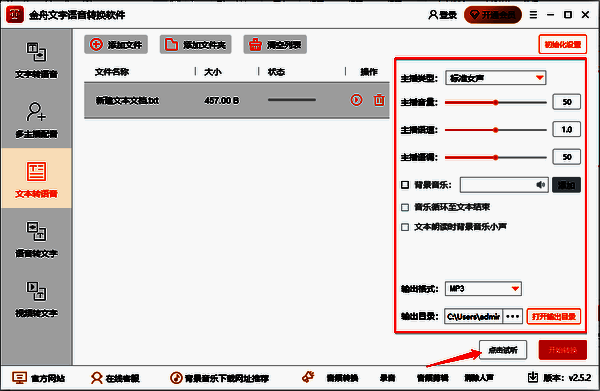This screenshot has width=600, height=391.
Task: Click the version v2.5.2 update icon
Action: 533,377
